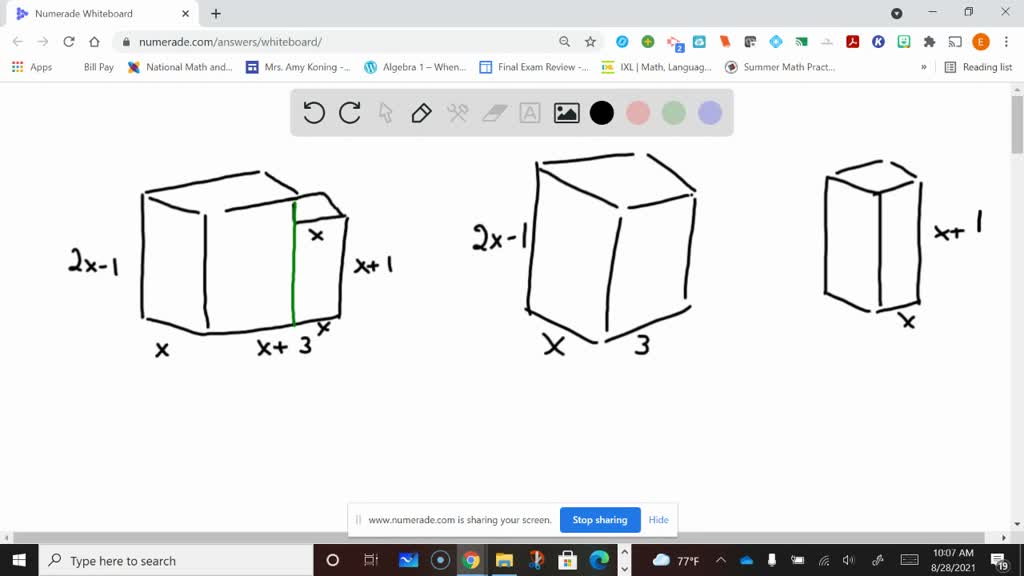Screen dimensions: 1024x576
Task: Click the Stop sharing button
Action: click(x=600, y=520)
